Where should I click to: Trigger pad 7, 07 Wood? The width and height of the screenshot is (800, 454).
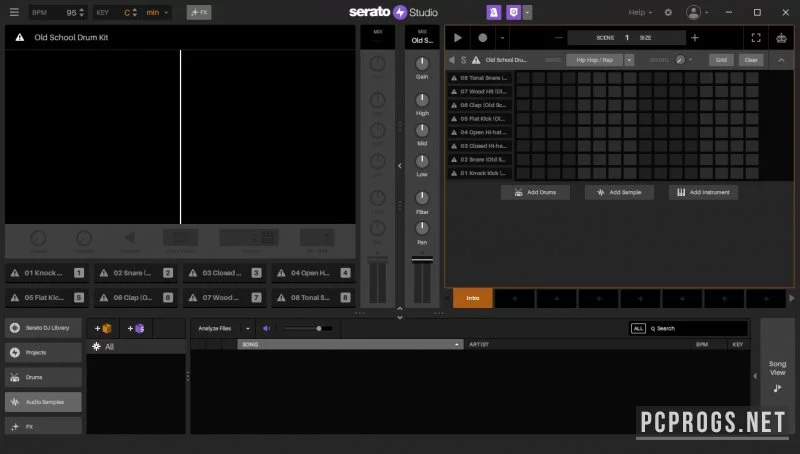[x=224, y=297]
